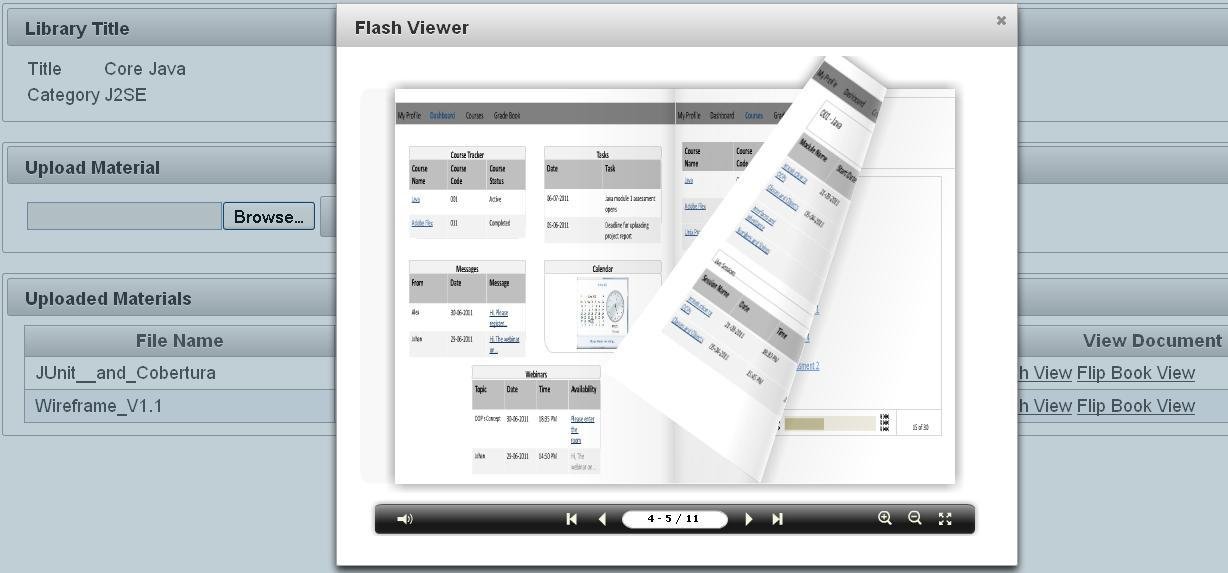Screen dimensions: 1228x573
Task: Jump to first page of flipbook
Action: coord(572,519)
